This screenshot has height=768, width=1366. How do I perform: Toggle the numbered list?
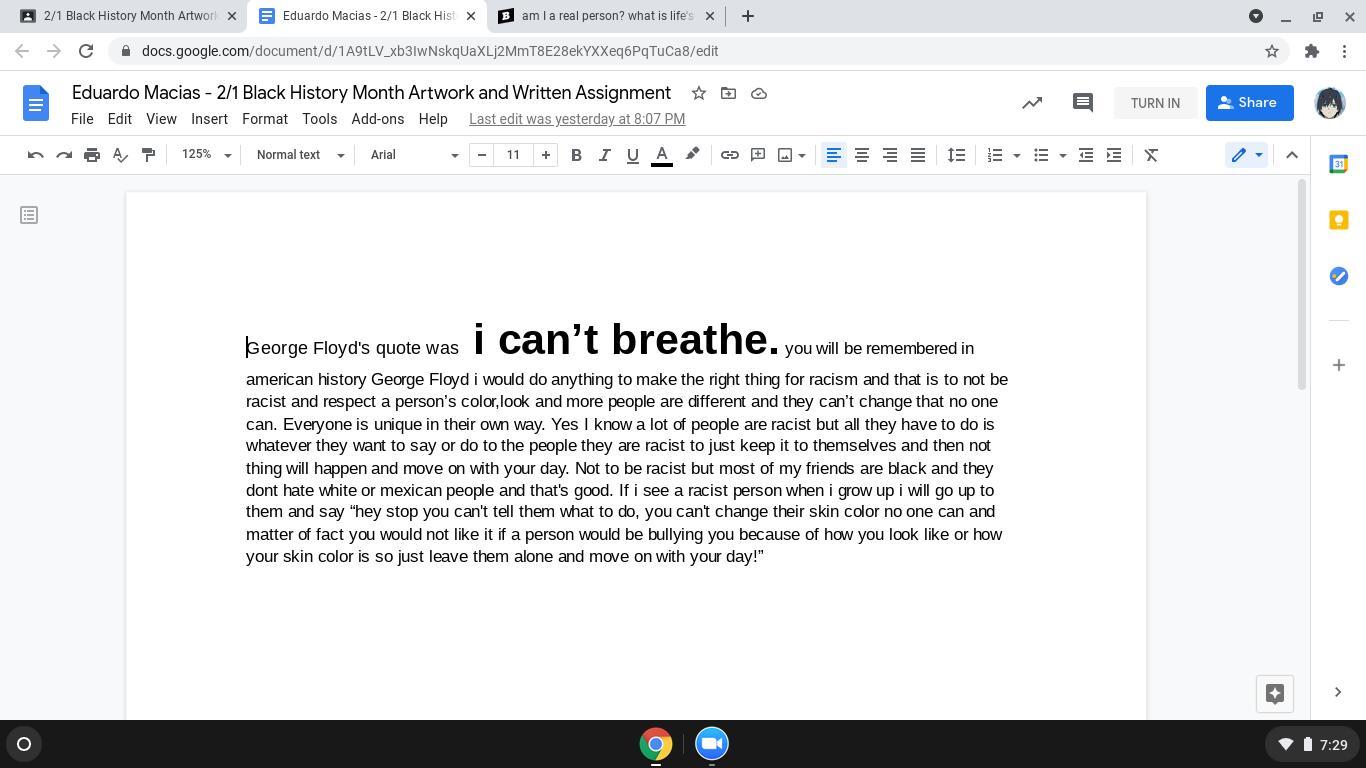point(995,155)
